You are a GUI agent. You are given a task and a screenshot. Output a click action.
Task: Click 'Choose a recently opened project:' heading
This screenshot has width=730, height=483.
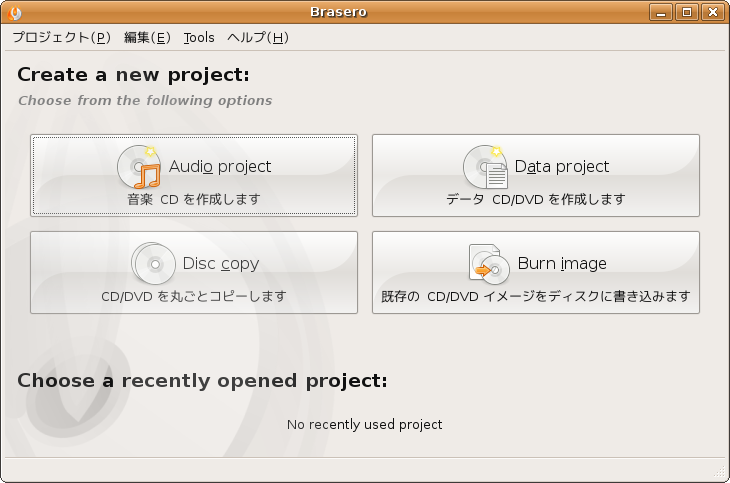(x=203, y=381)
